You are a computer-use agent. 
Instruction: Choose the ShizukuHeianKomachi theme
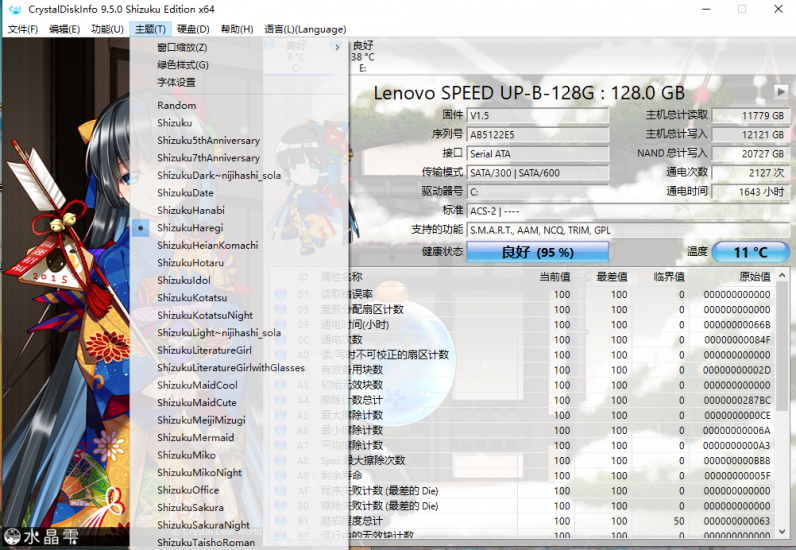(239, 245)
